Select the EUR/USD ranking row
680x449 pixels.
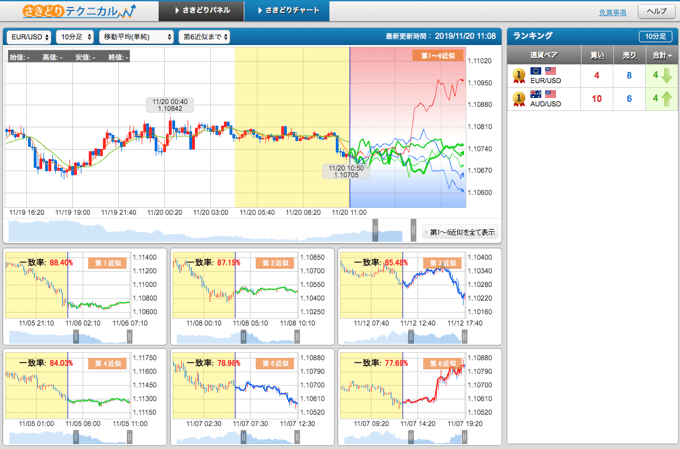tap(592, 76)
